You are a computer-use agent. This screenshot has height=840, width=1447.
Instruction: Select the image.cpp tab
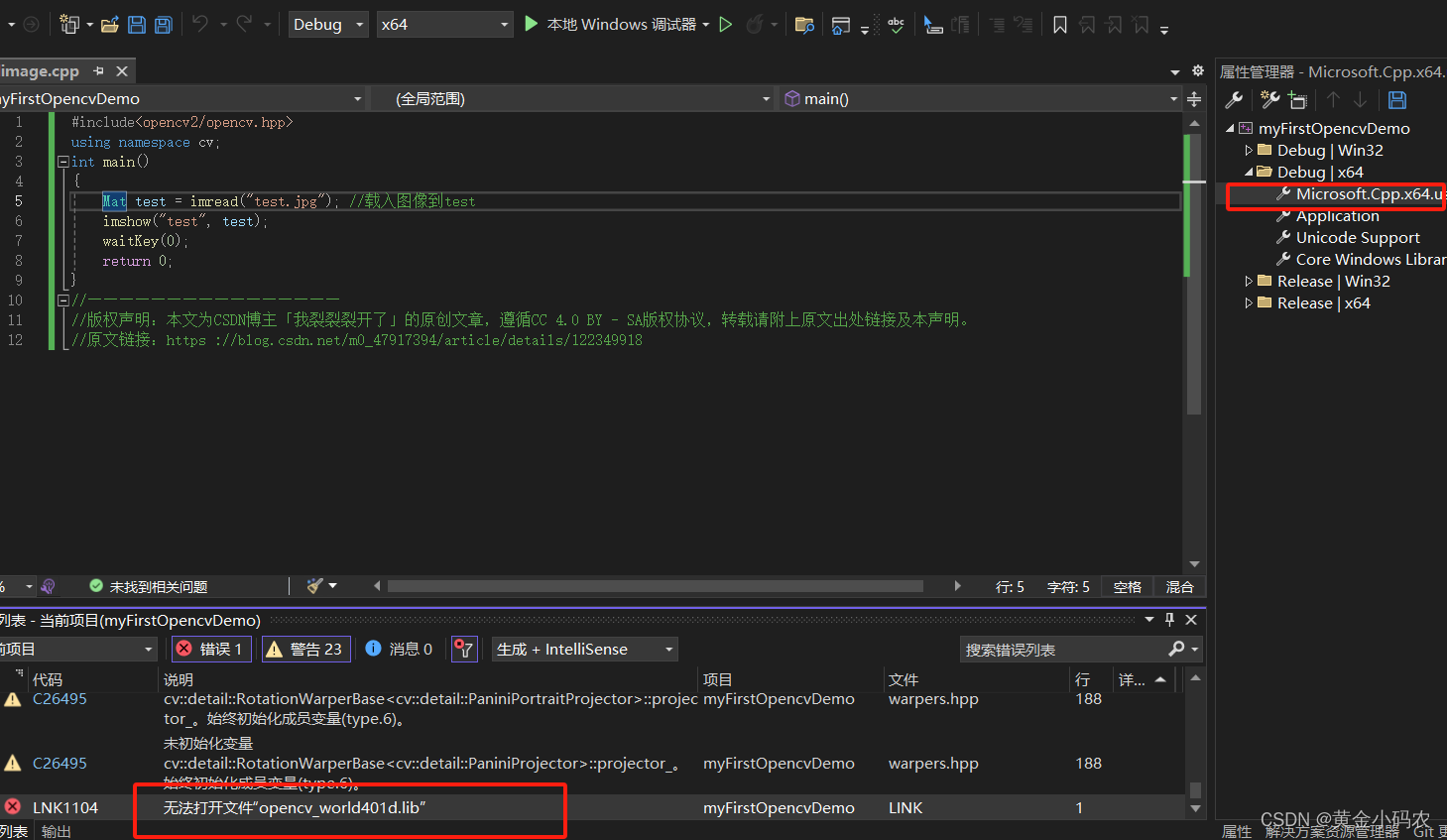click(40, 70)
